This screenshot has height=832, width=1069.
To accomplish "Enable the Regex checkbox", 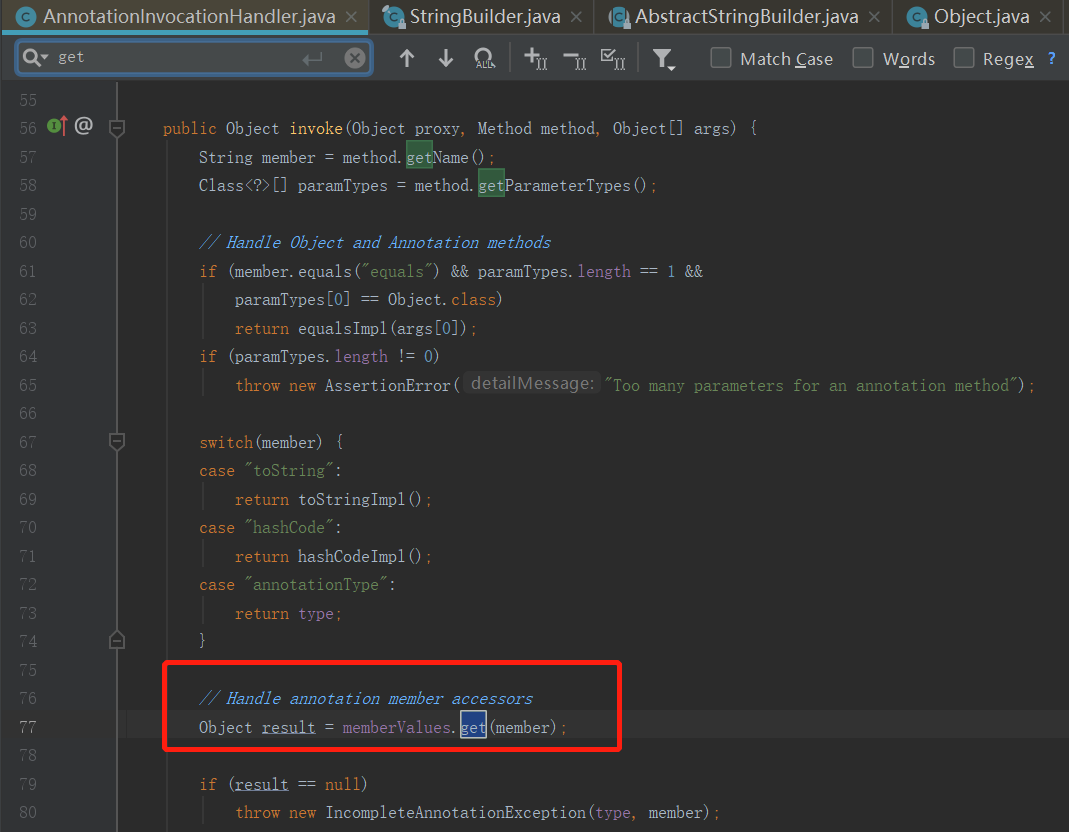I will (963, 59).
